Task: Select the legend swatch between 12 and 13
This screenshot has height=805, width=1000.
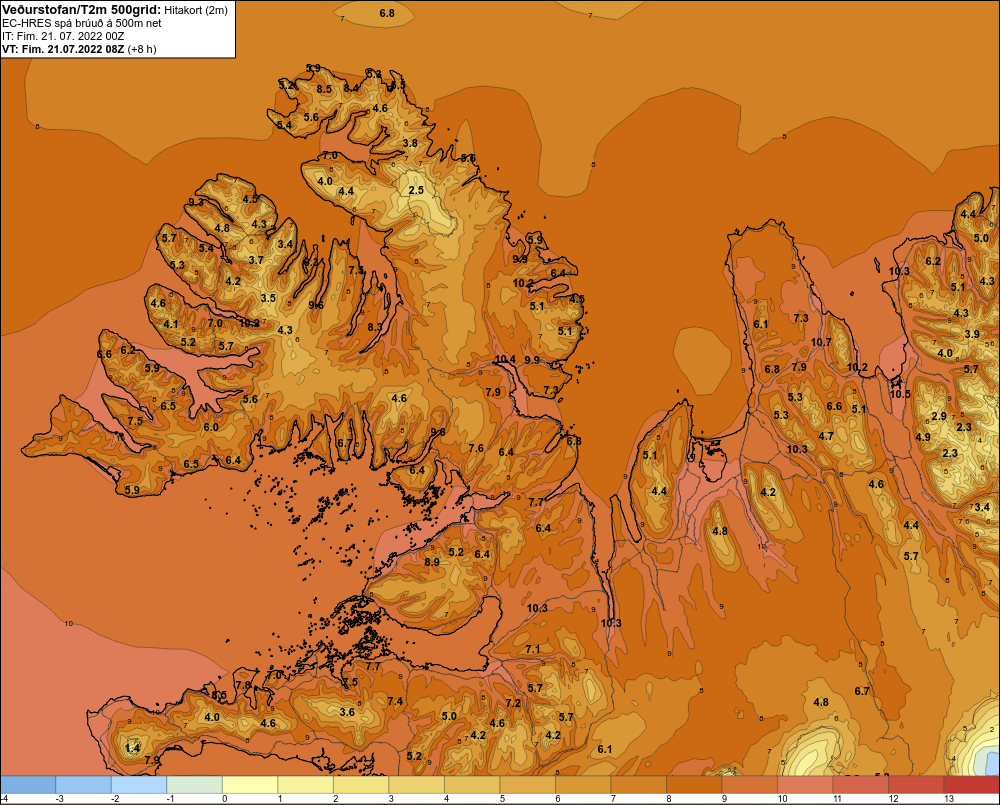Action: coord(916,785)
